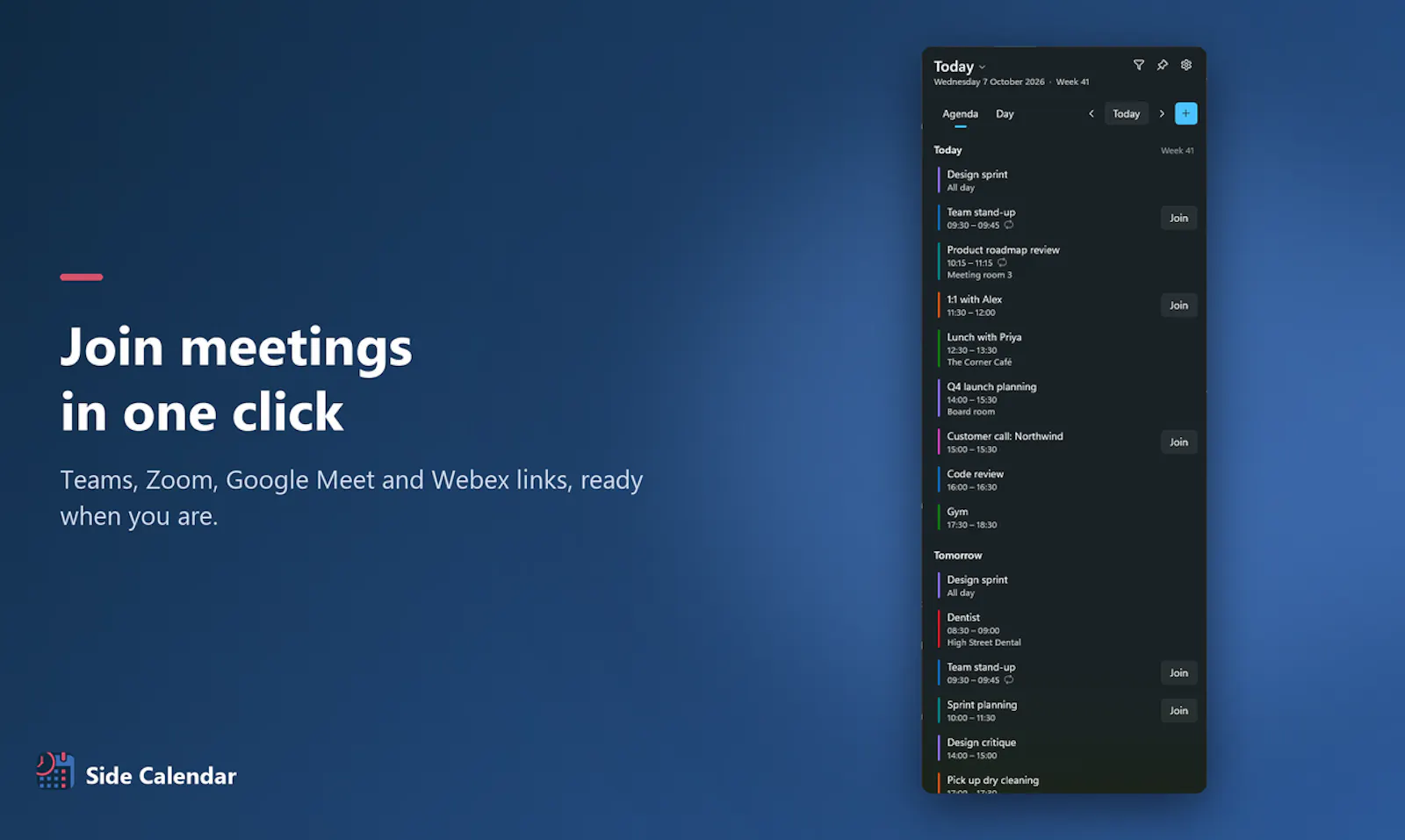Open the Code review event
Screen dimensions: 1405x840
coord(1064,480)
